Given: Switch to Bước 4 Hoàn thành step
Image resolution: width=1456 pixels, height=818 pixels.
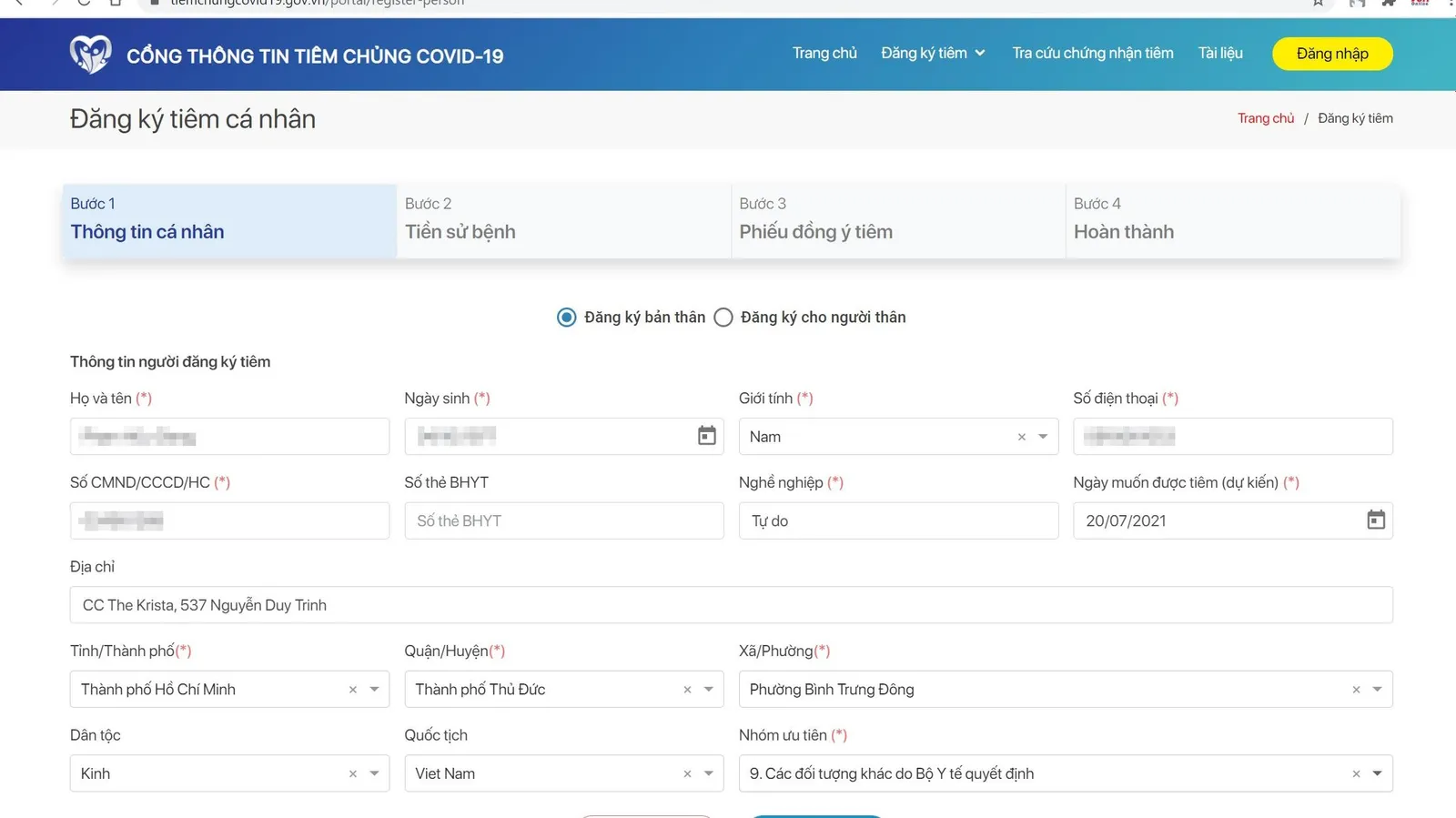Looking at the screenshot, I should (x=1233, y=221).
